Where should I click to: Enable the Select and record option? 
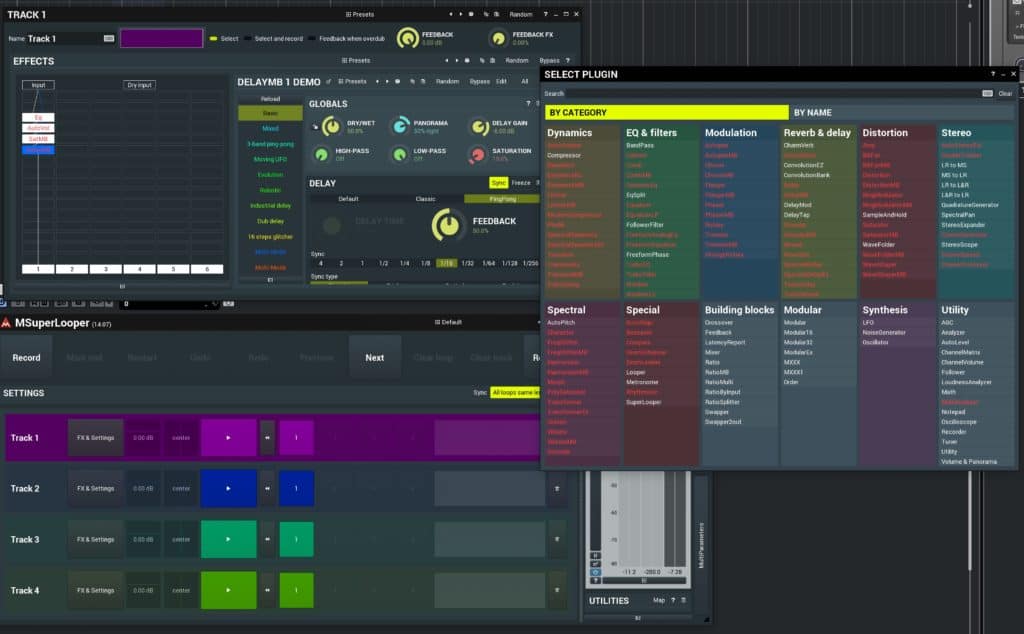coord(274,39)
